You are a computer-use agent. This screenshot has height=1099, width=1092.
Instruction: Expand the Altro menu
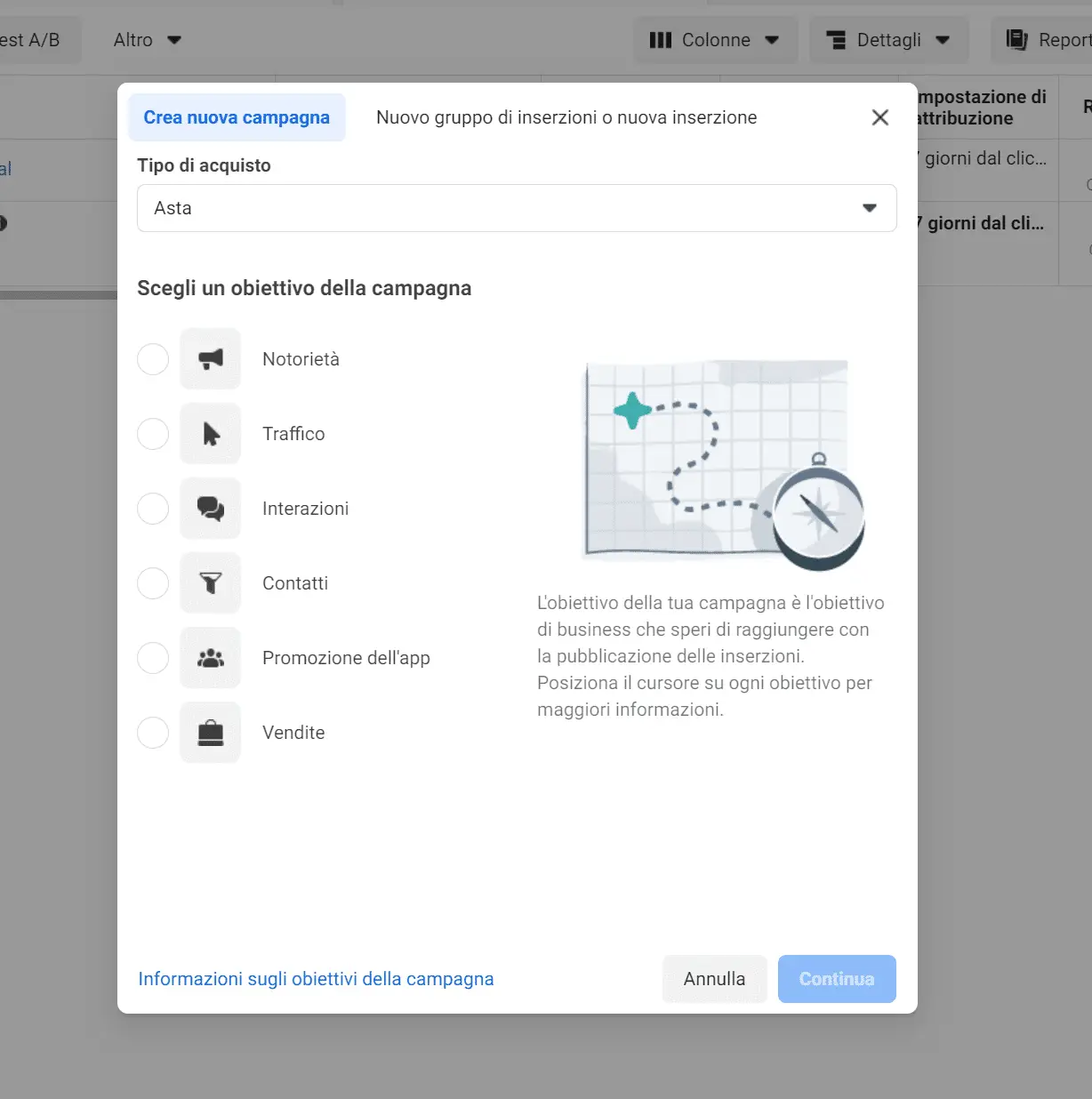point(147,40)
